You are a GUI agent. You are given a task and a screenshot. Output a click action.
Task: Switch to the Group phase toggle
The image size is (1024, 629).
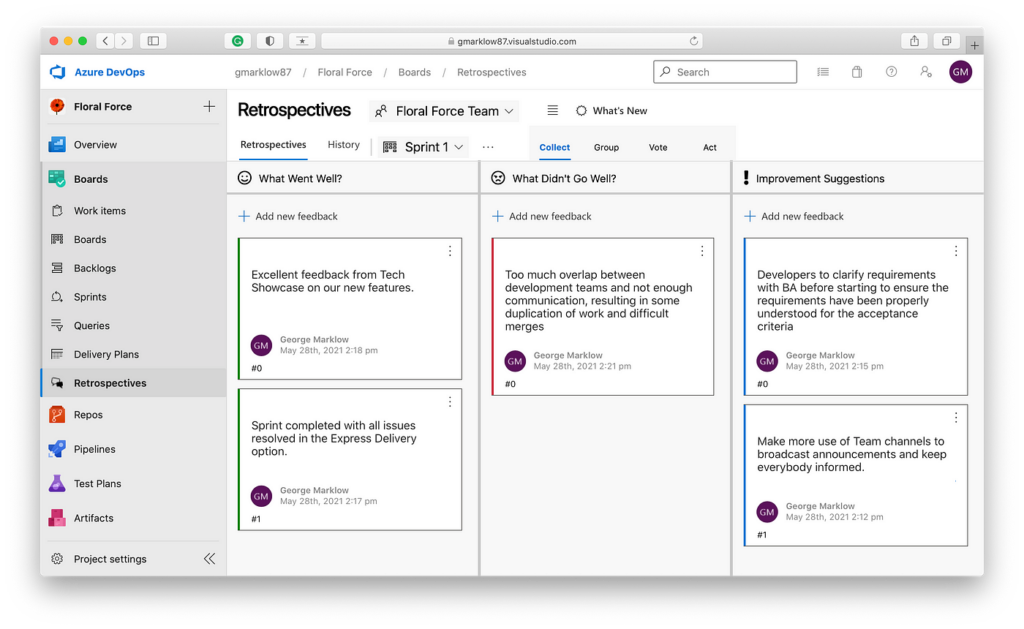coord(606,146)
